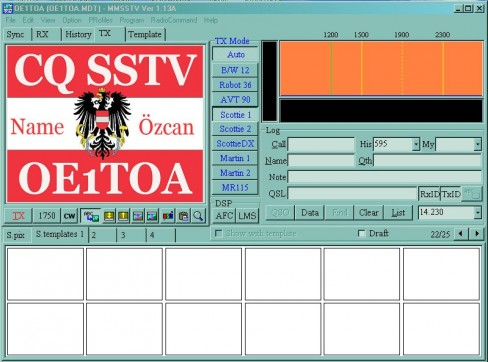Switch to the History tab
The height and width of the screenshot is (362, 488).
point(78,34)
